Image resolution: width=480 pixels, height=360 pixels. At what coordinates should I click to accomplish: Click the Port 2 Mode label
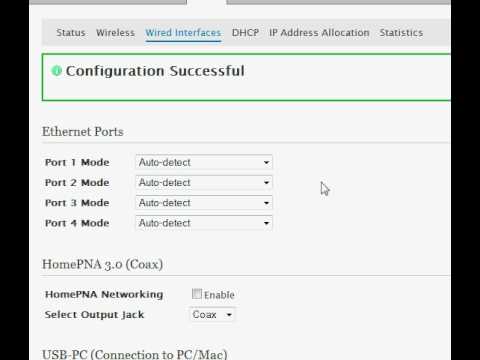point(77,183)
